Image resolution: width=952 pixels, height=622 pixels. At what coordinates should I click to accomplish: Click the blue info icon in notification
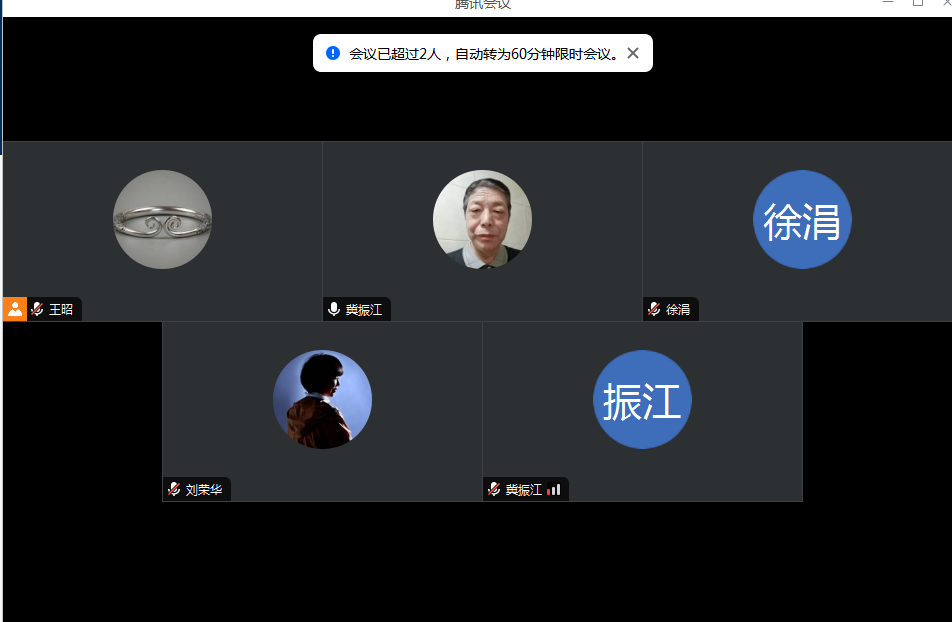pyautogui.click(x=333, y=53)
